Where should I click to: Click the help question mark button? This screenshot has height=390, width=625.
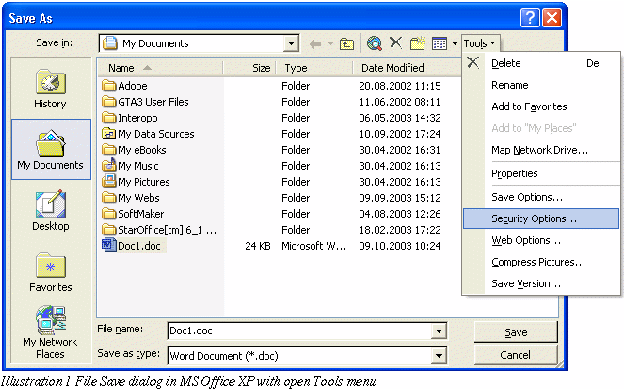[x=530, y=18]
